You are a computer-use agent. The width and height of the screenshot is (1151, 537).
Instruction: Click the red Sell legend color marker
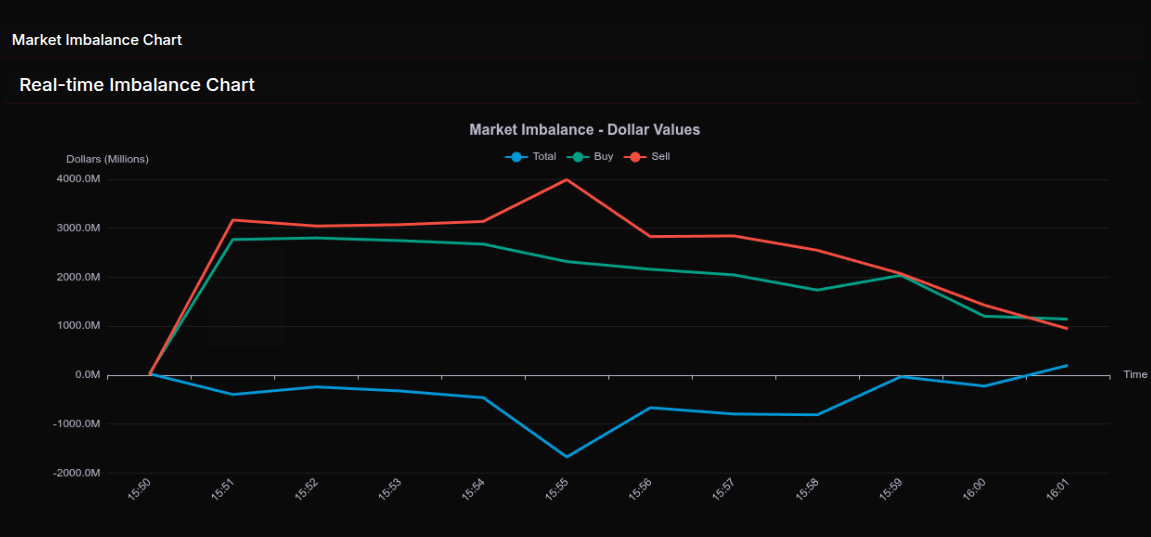pos(634,157)
